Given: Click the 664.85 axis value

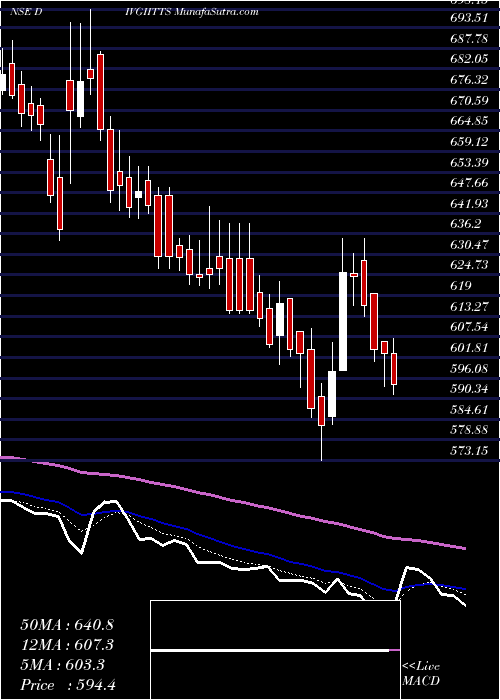Looking at the screenshot, I should [469, 121].
